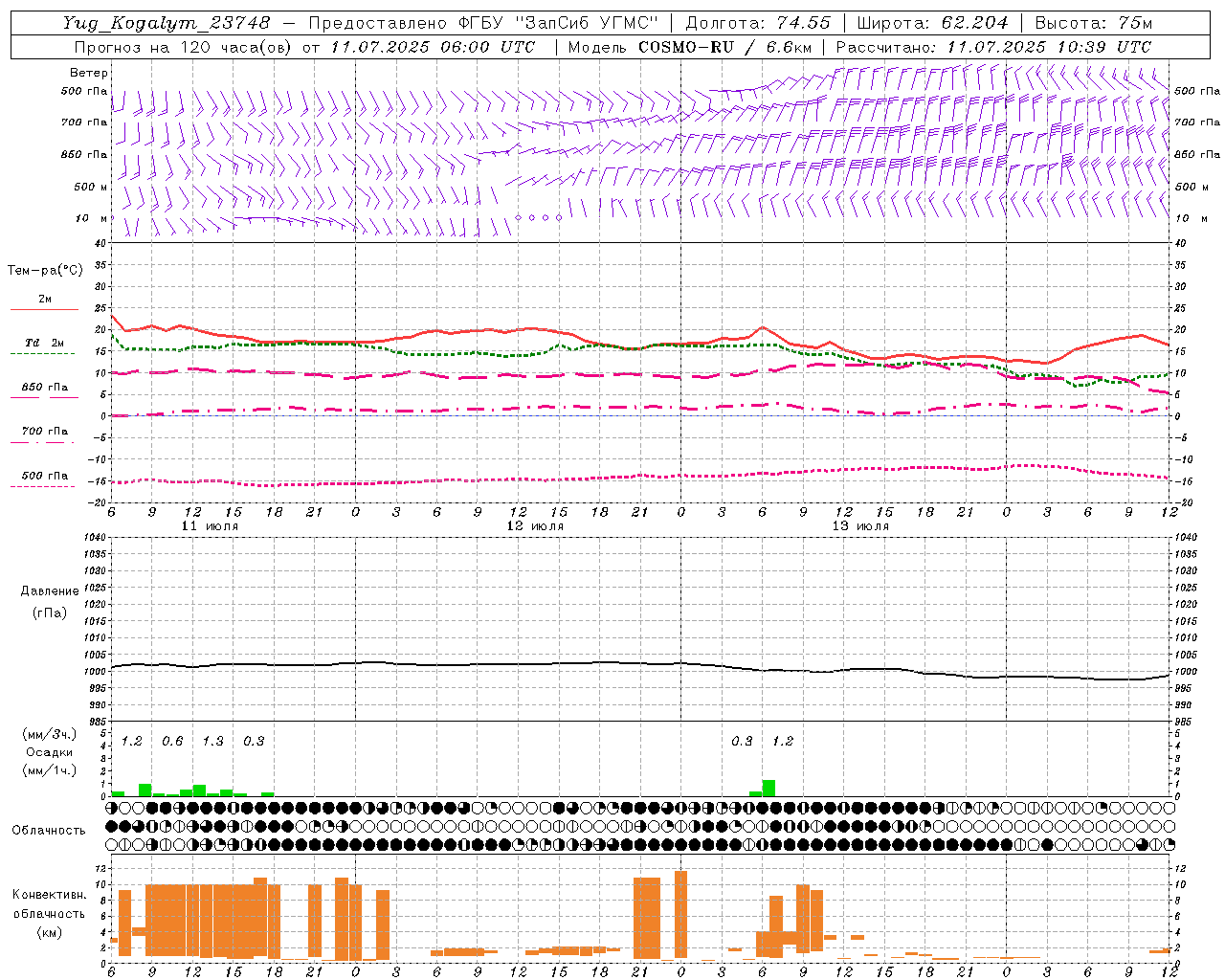Screen dimensions: 1225x980
Task: Click the Конвективн. panel label
Action: 50,895
